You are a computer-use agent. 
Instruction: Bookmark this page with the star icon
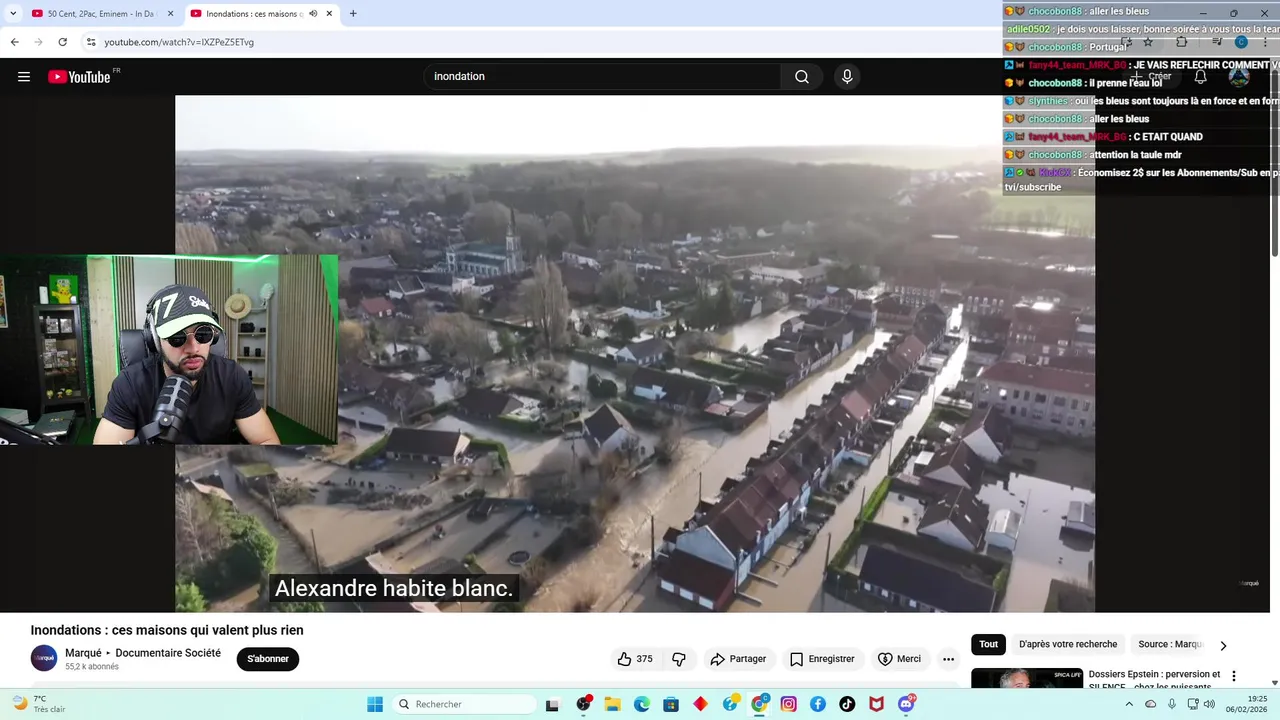click(1148, 42)
